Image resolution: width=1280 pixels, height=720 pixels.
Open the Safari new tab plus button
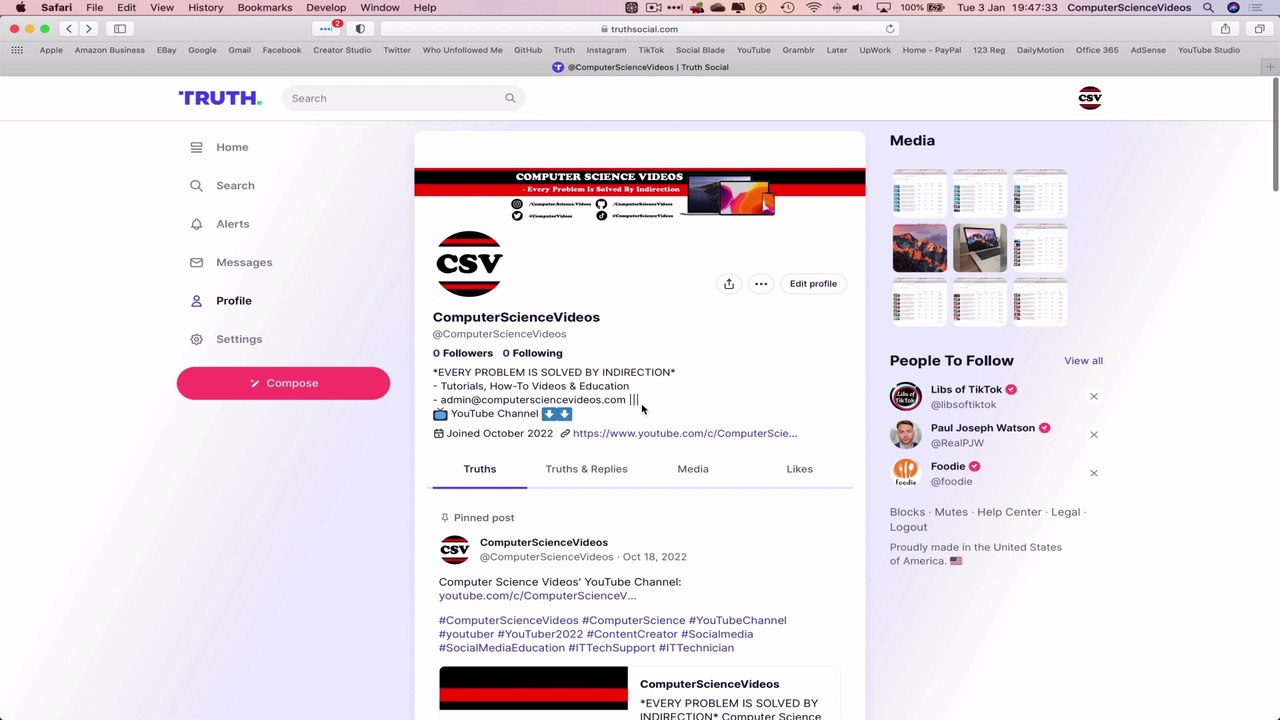click(x=1270, y=67)
